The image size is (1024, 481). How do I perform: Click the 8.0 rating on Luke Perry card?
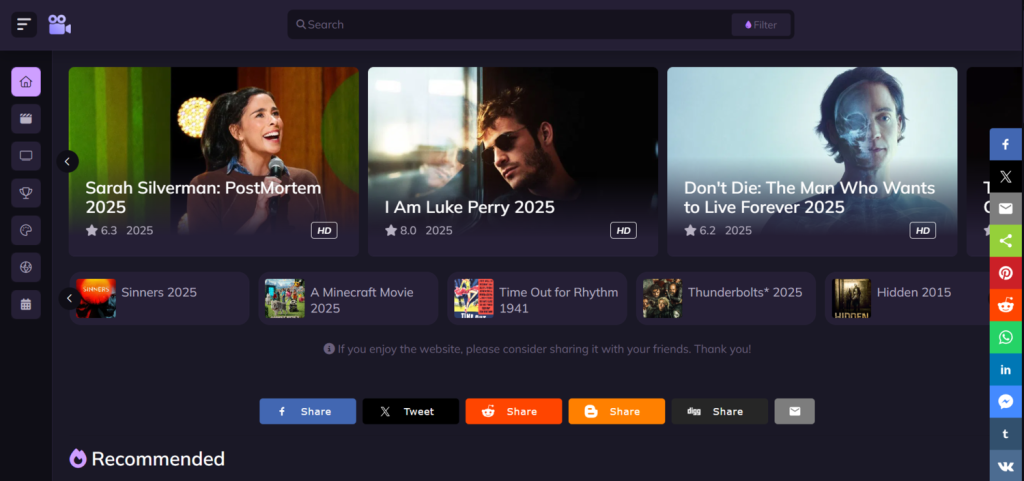(400, 230)
